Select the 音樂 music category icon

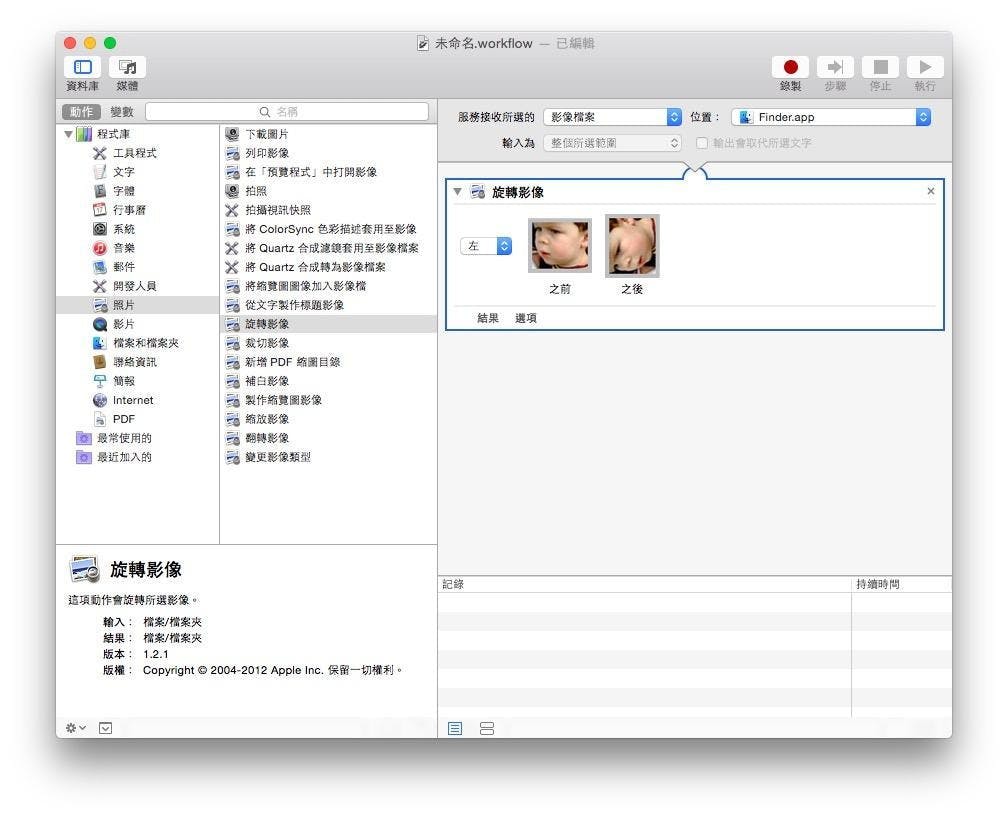pos(100,248)
